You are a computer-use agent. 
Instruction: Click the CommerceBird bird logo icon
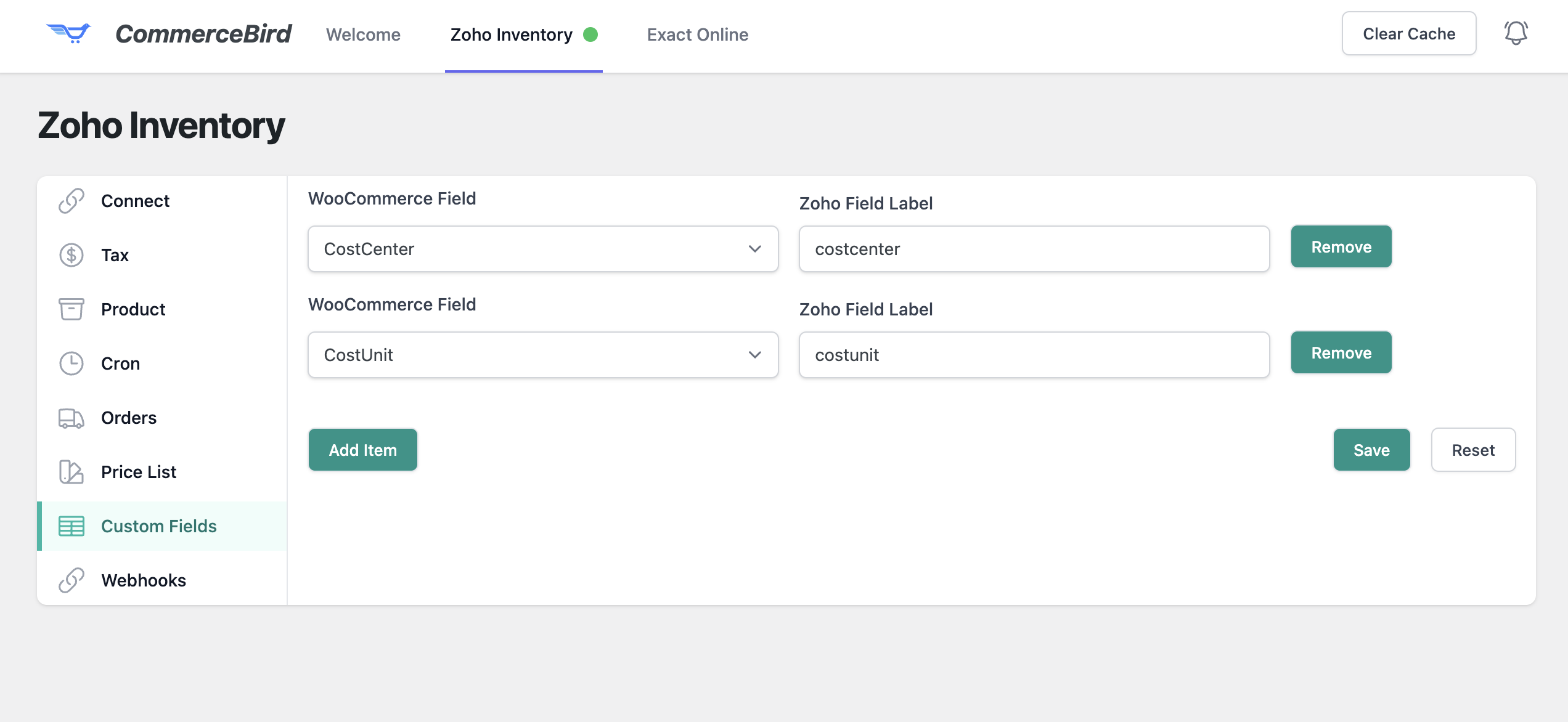(69, 33)
